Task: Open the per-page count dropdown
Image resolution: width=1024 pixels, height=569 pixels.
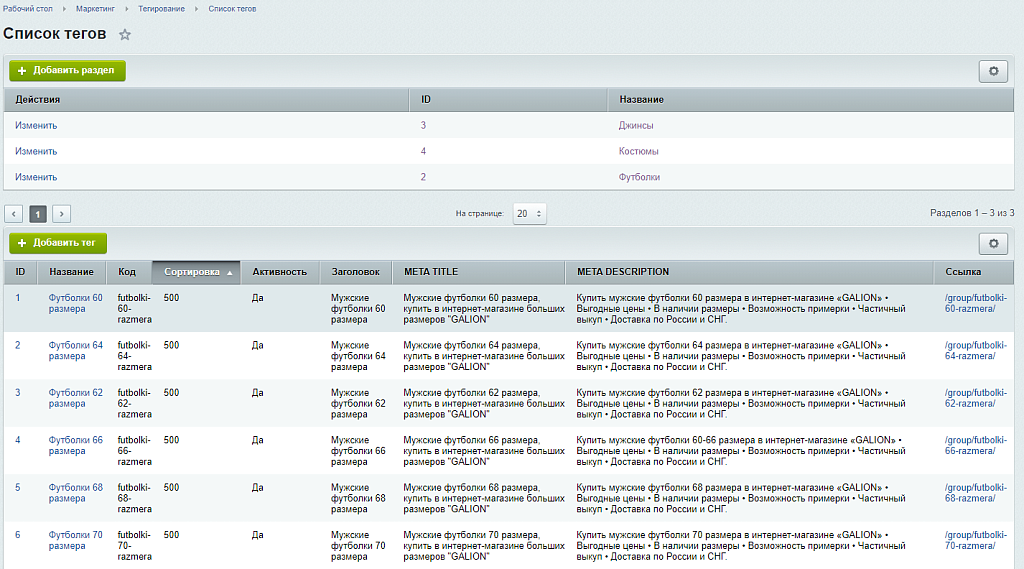Action: pyautogui.click(x=529, y=214)
